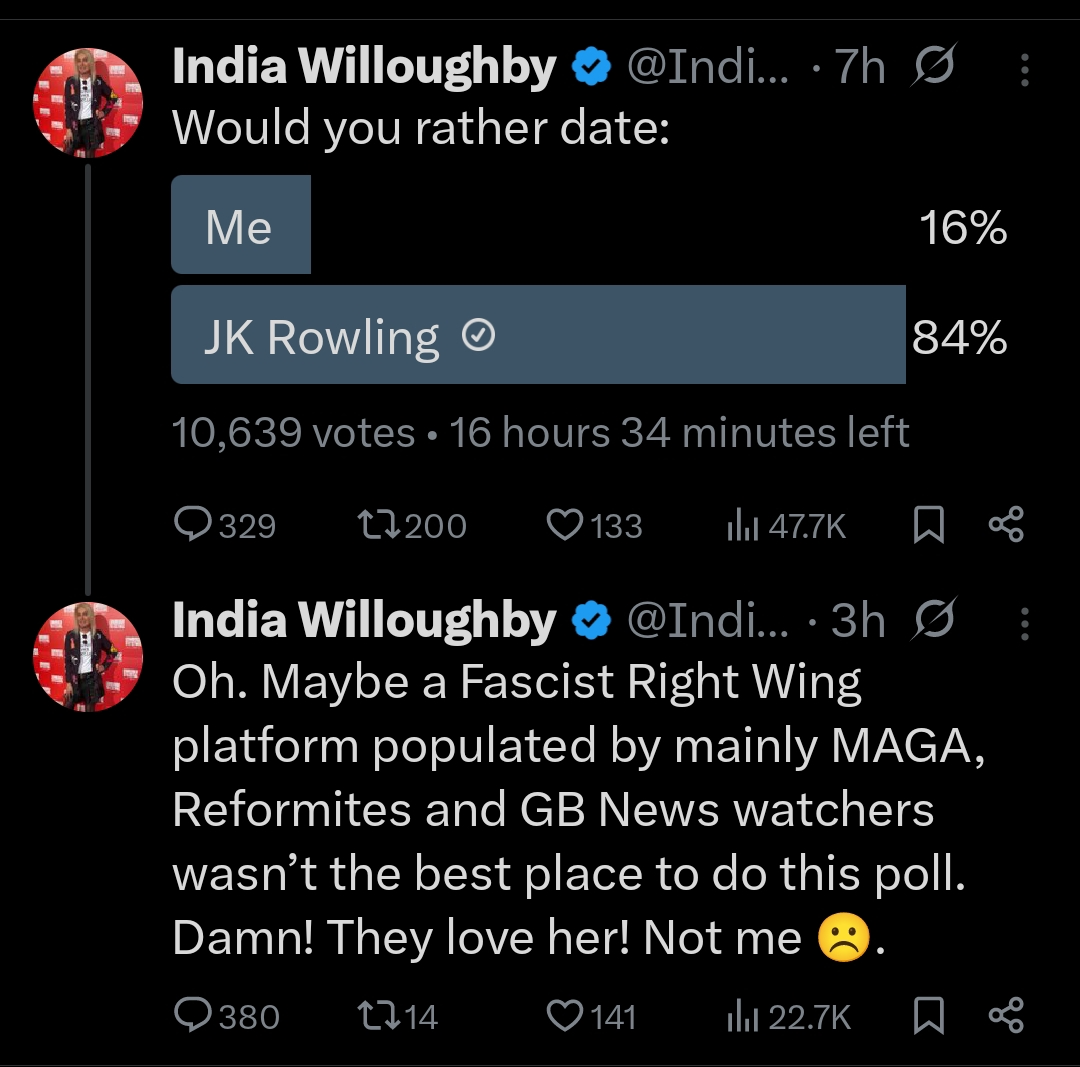Screen dimensions: 1080x1067
Task: Select the "Me" poll option
Action: pyautogui.click(x=241, y=226)
